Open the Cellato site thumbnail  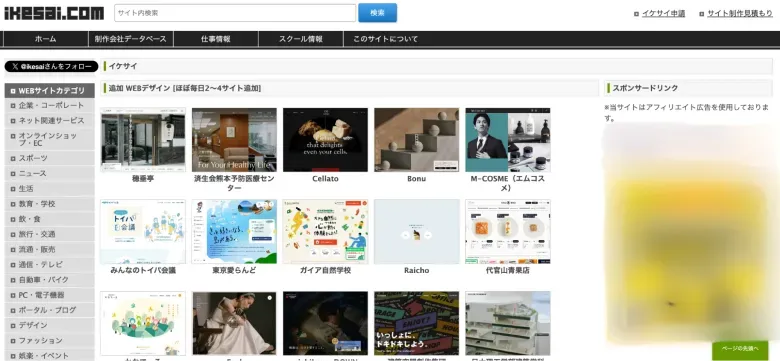coord(325,140)
